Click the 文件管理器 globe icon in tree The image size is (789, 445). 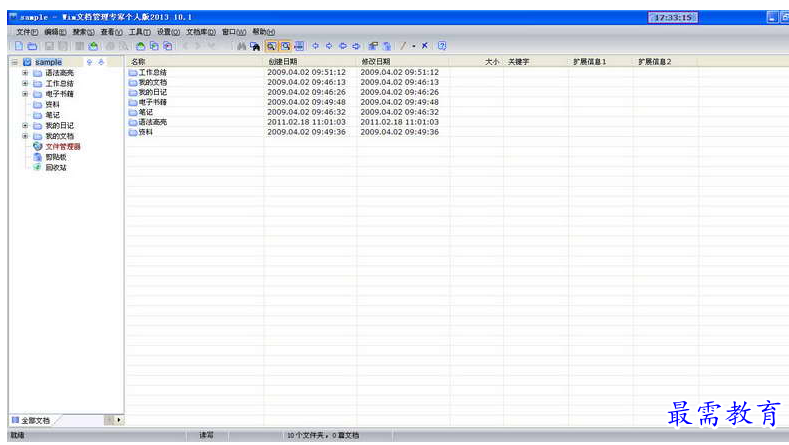click(37, 146)
